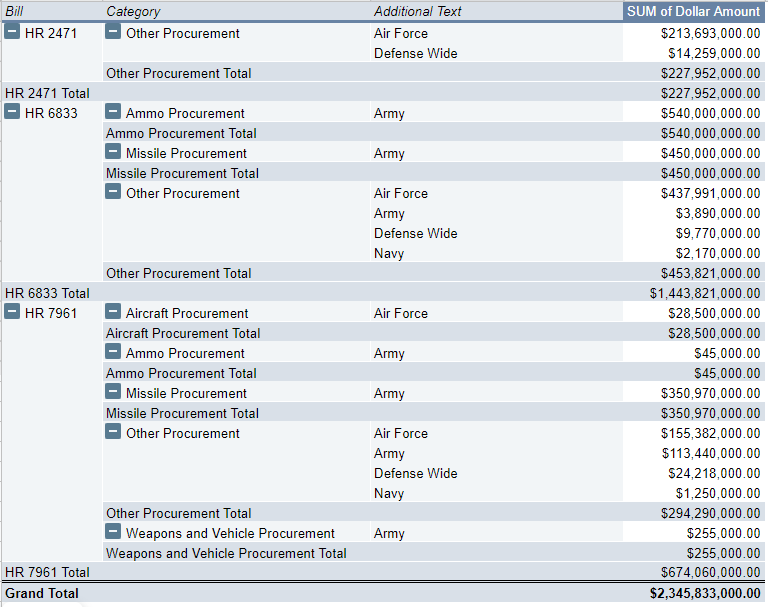Collapse Missile Procurement under HR 7961

pyautogui.click(x=113, y=391)
